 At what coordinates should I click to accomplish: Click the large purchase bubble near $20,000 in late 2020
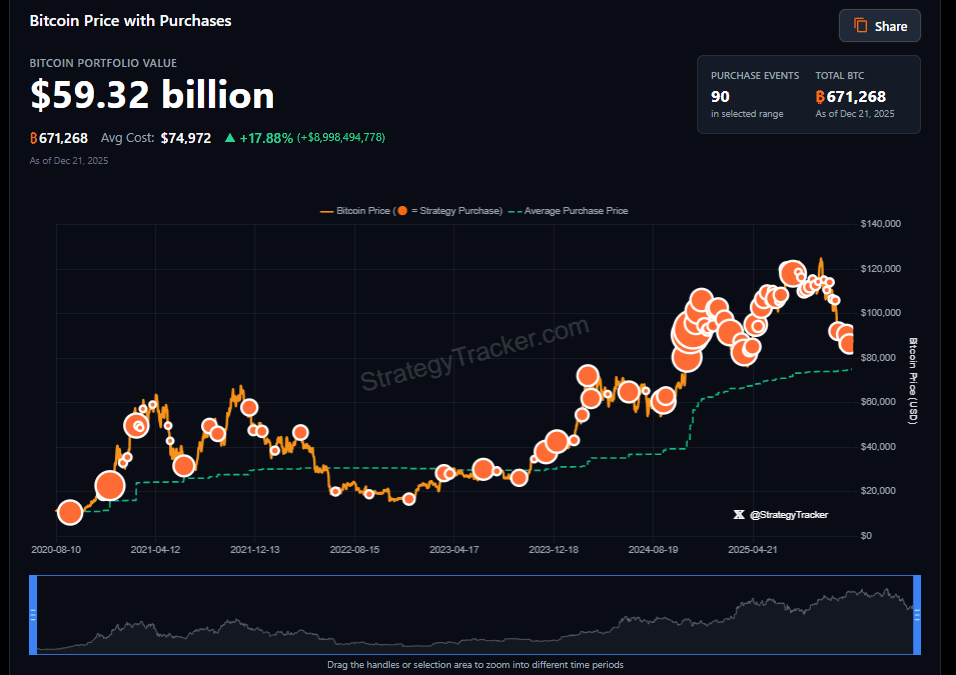[x=110, y=486]
